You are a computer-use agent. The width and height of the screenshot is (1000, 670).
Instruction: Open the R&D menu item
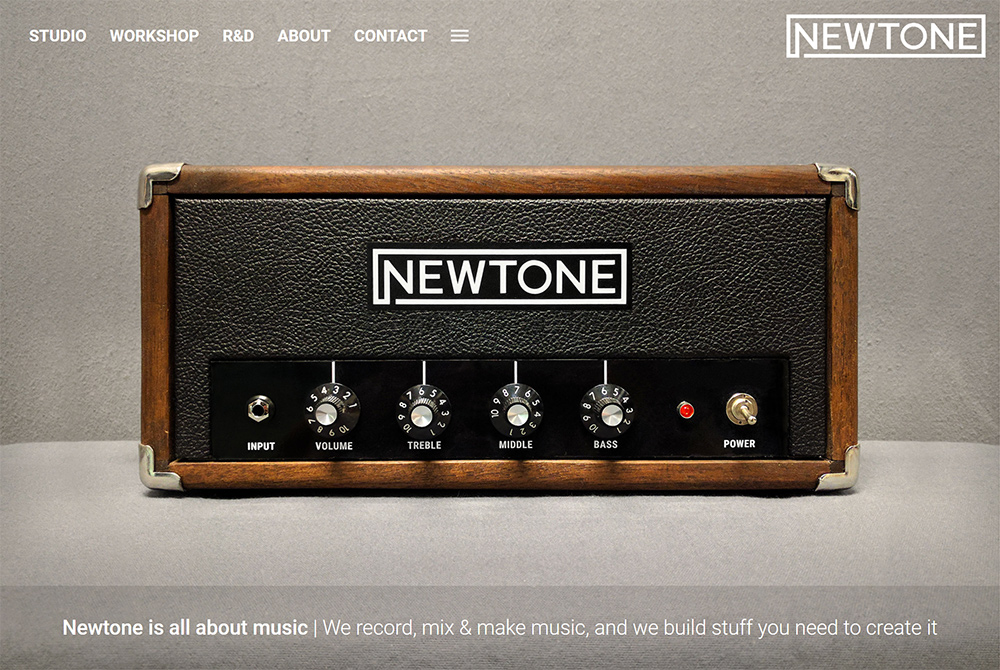point(238,36)
